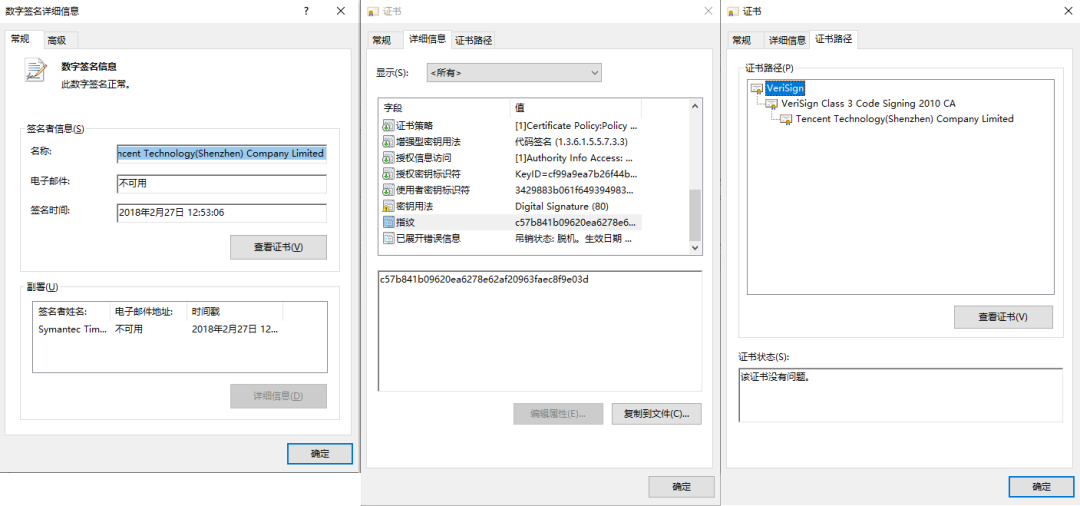The height and width of the screenshot is (506, 1080).
Task: Select VeriSign Class 3 Code Signing 2010 CA
Action: [x=869, y=103]
